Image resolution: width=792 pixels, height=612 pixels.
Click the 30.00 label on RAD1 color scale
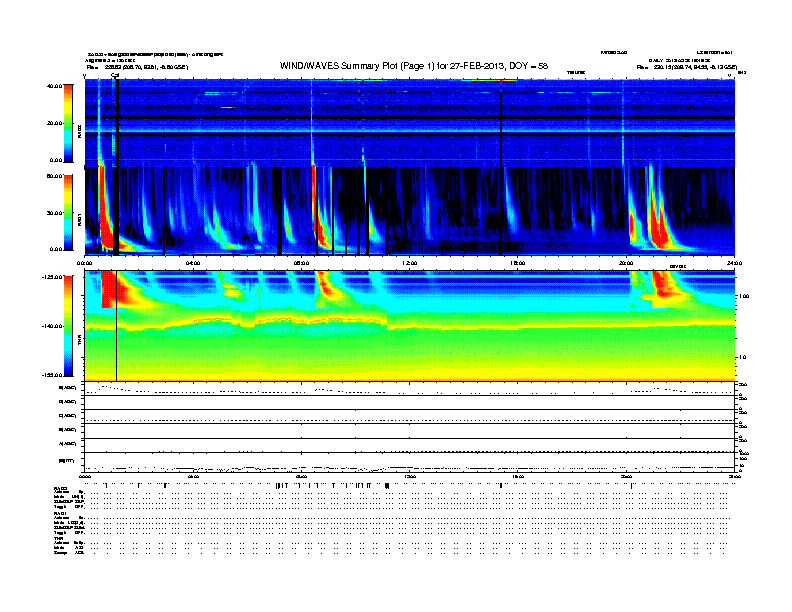click(x=54, y=213)
